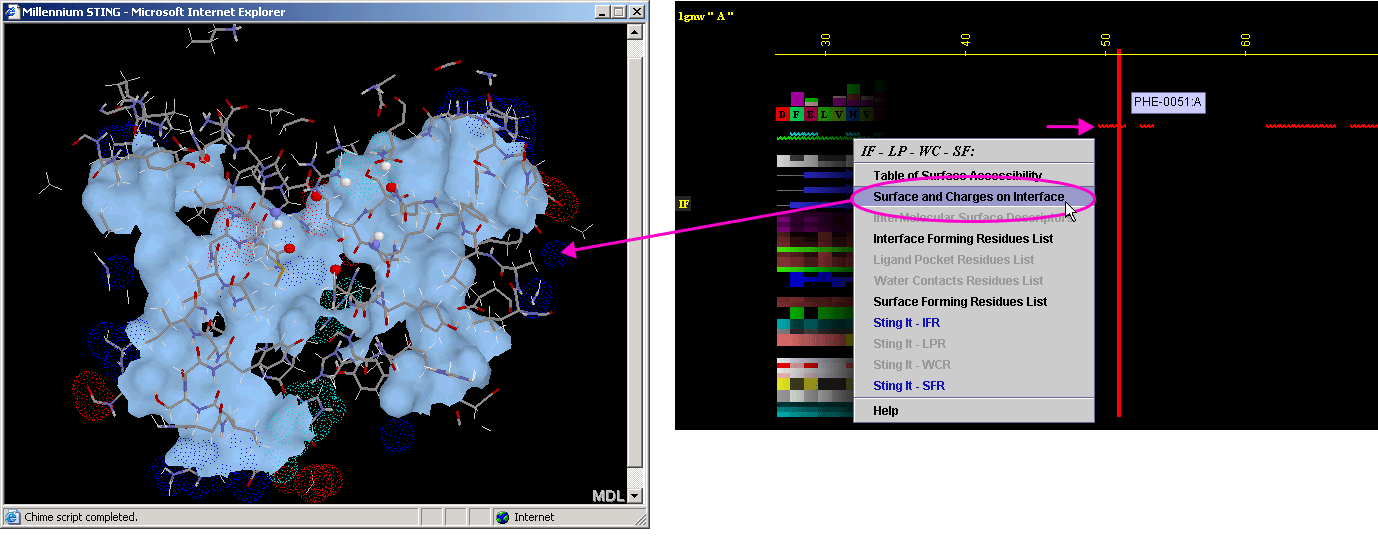Viewport: 1378px width, 541px height.
Task: Open Help from the context menu
Action: (x=885, y=411)
